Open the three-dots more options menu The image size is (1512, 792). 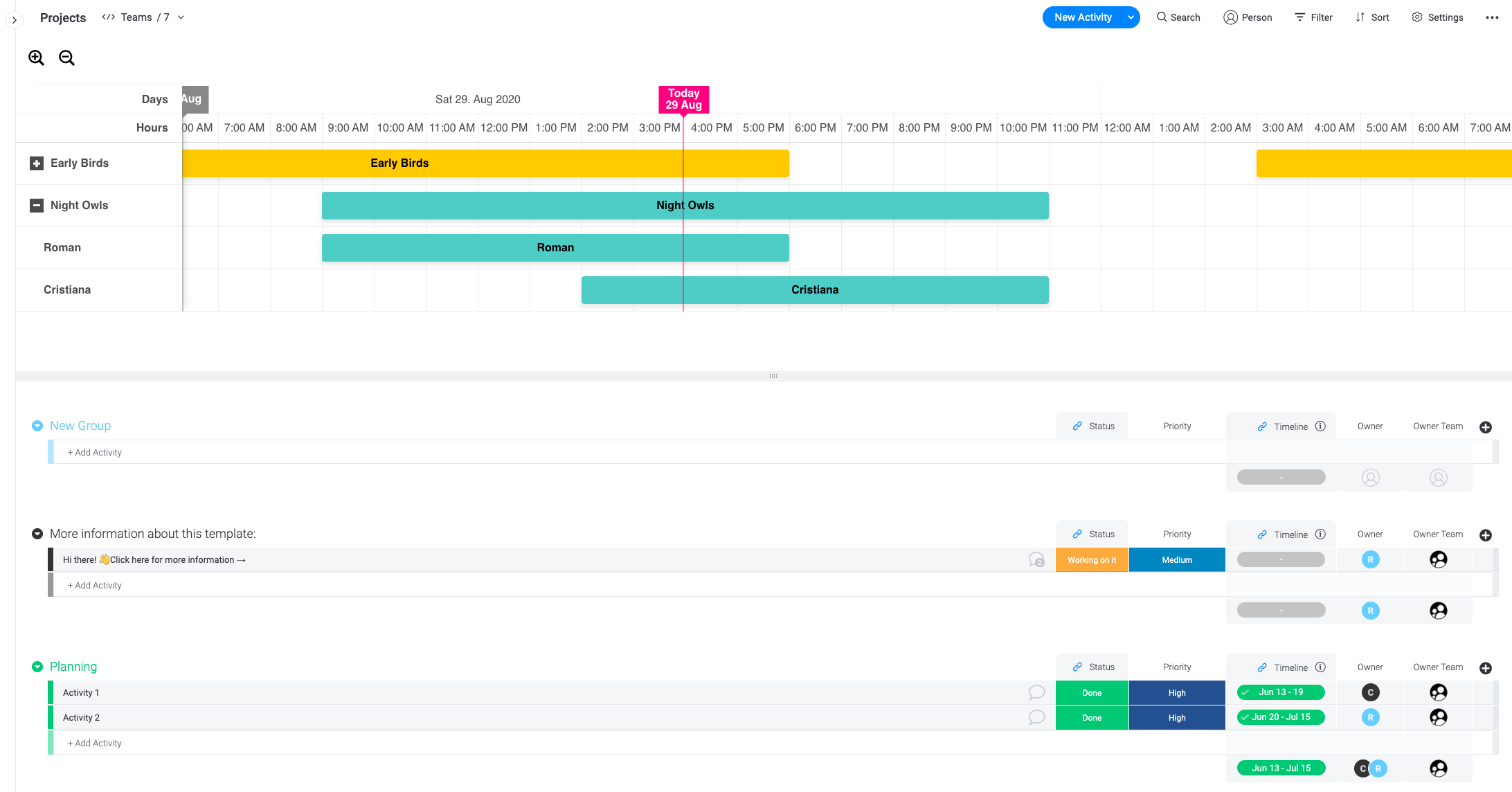[1492, 17]
